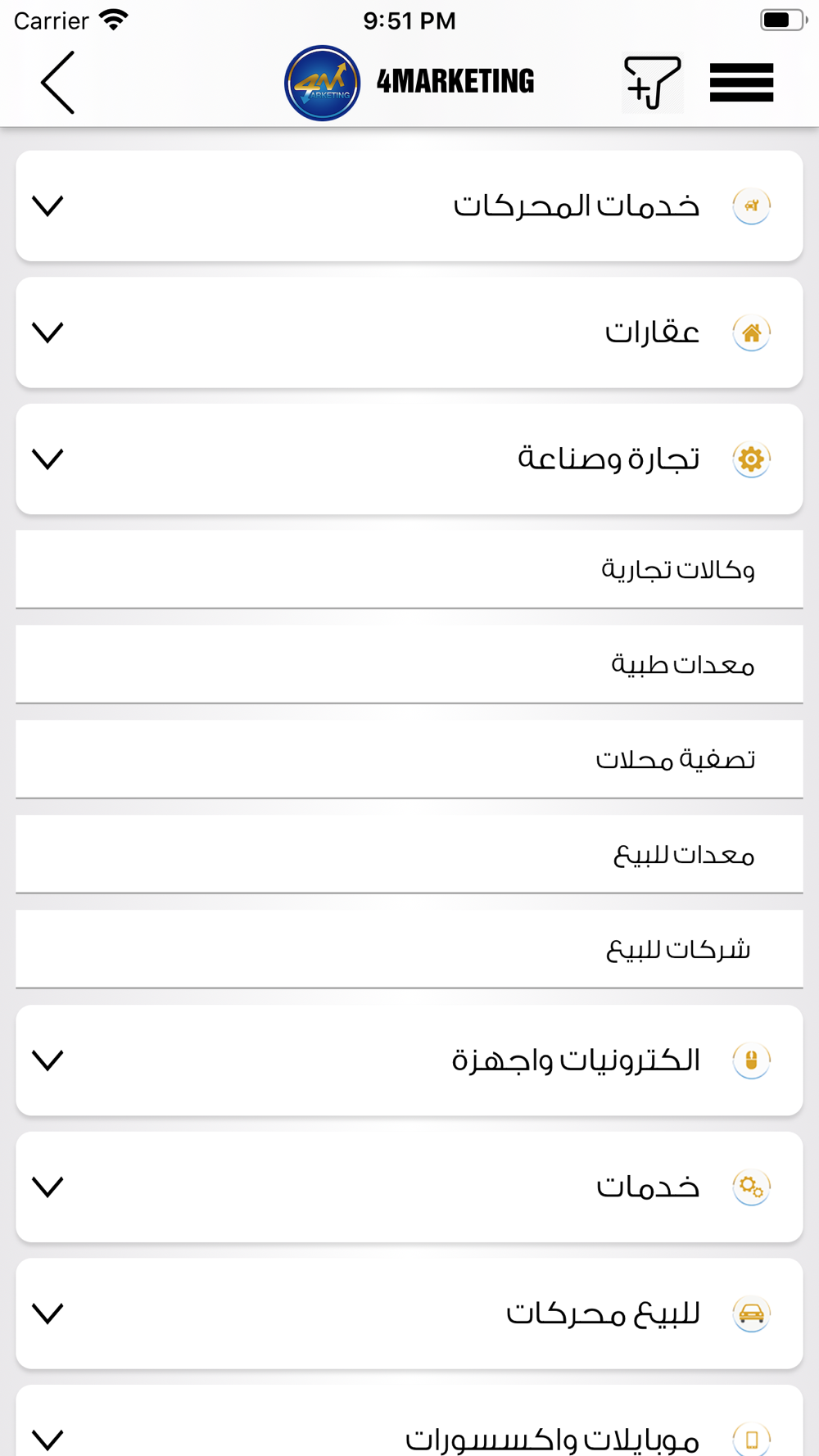The height and width of the screenshot is (1456, 819).
Task: Tap the car icon beside للبيع محركات
Action: pos(751,1314)
